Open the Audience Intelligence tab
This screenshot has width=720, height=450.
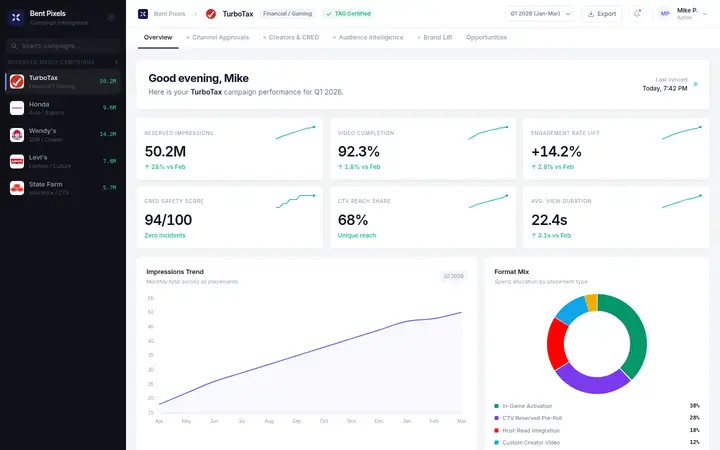pyautogui.click(x=368, y=38)
